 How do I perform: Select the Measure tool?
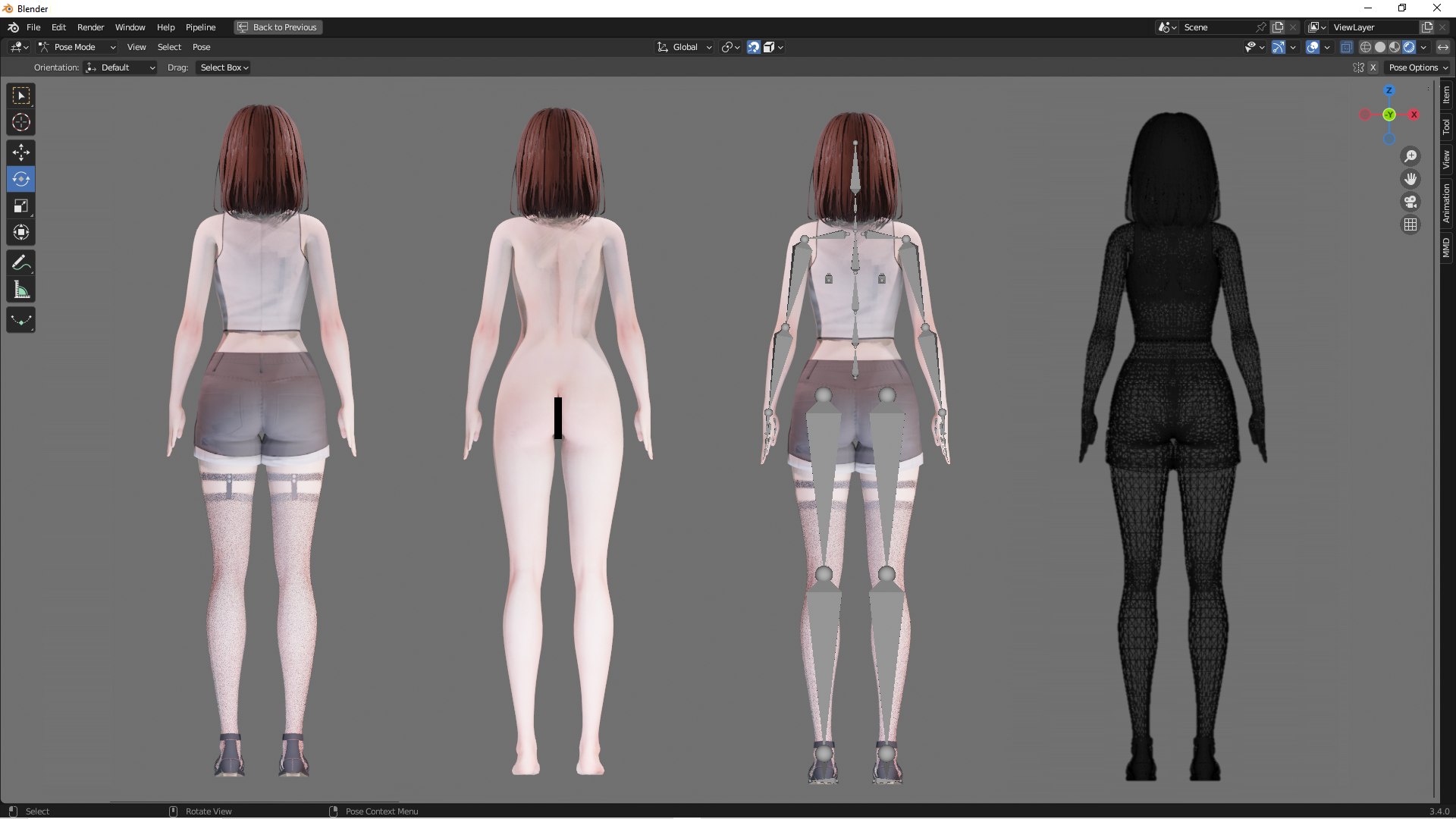coord(21,290)
